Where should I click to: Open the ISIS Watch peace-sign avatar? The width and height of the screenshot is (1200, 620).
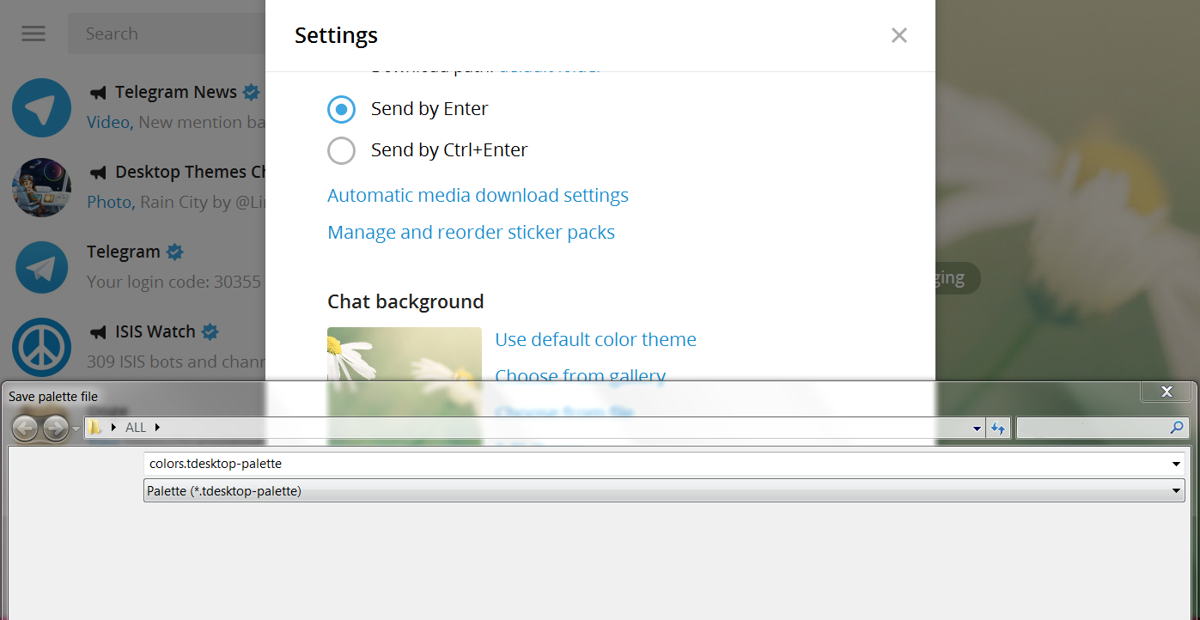(x=42, y=347)
